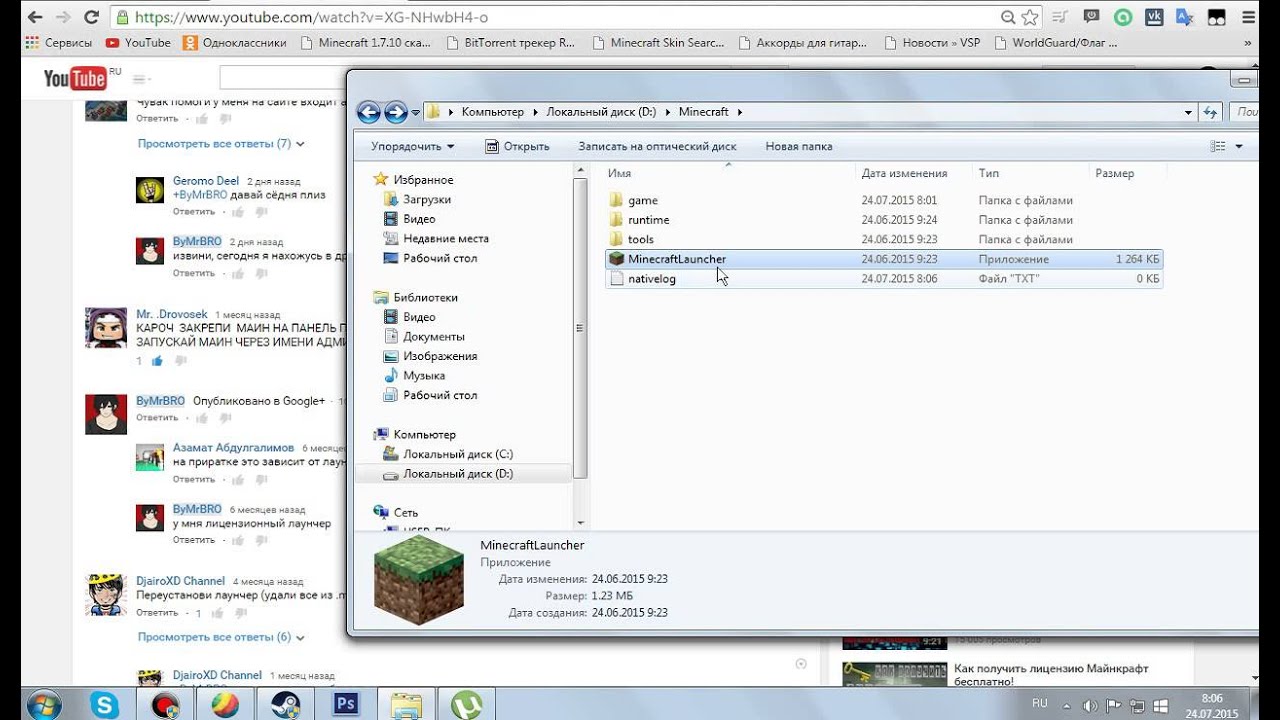The height and width of the screenshot is (720, 1280).
Task: Open the video thumbnail beside Как получить лицензию Майнкрафт
Action: (x=895, y=674)
